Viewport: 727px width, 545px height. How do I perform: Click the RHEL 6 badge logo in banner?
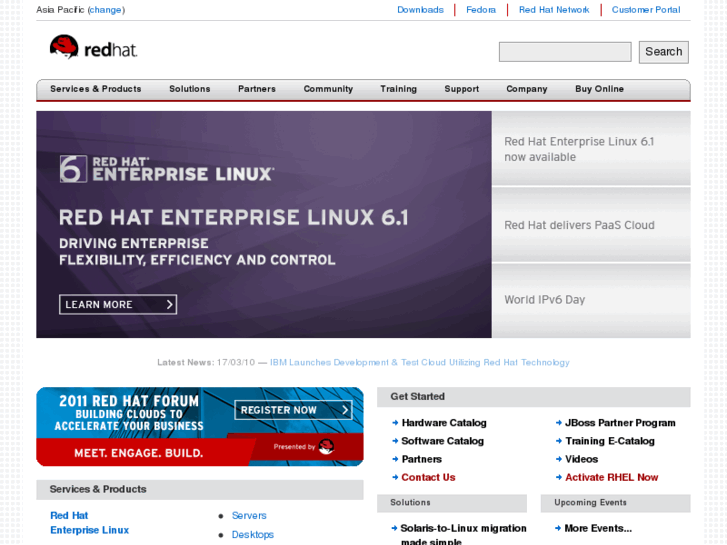coord(73,169)
